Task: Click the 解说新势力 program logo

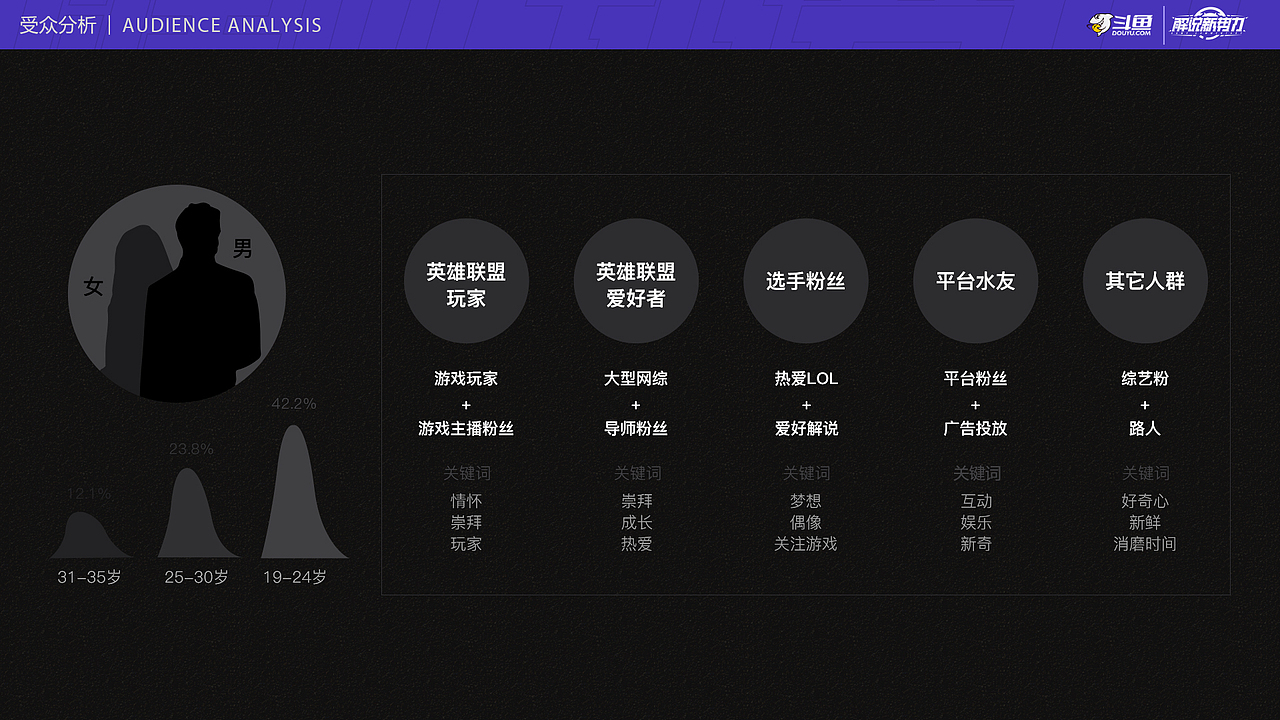Action: click(1209, 24)
